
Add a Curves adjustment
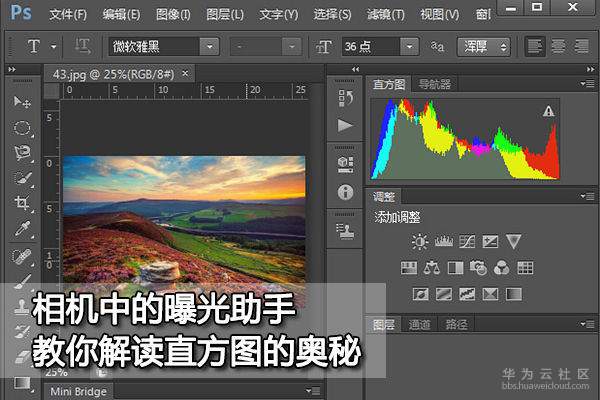[x=467, y=242]
